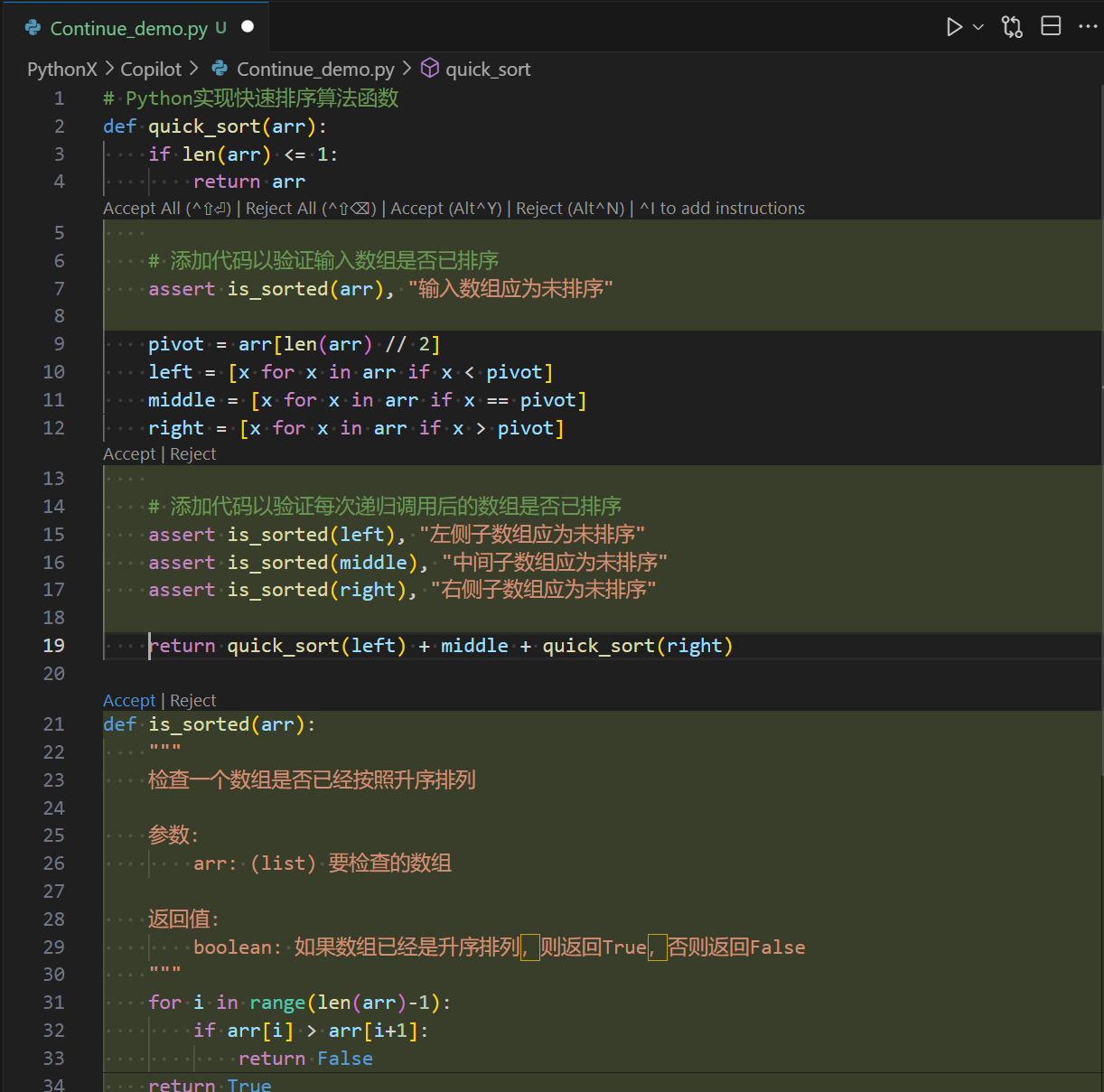Image resolution: width=1104 pixels, height=1092 pixels.
Task: Click the unsaved dot on Continue_demo.py tab
Action: click(x=248, y=26)
